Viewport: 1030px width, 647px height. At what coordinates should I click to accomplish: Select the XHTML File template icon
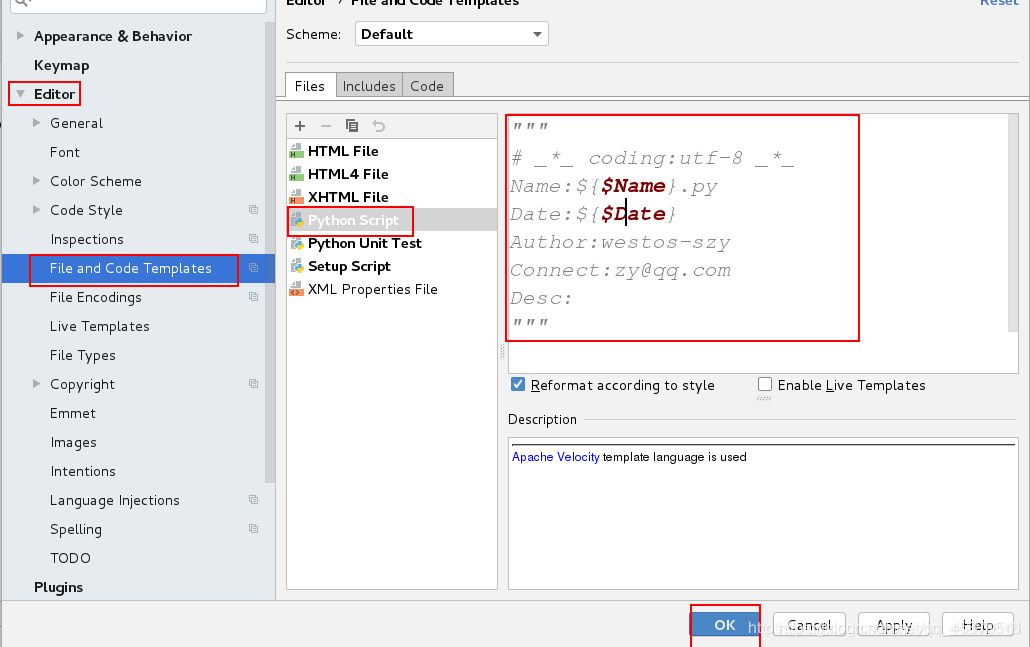click(297, 197)
